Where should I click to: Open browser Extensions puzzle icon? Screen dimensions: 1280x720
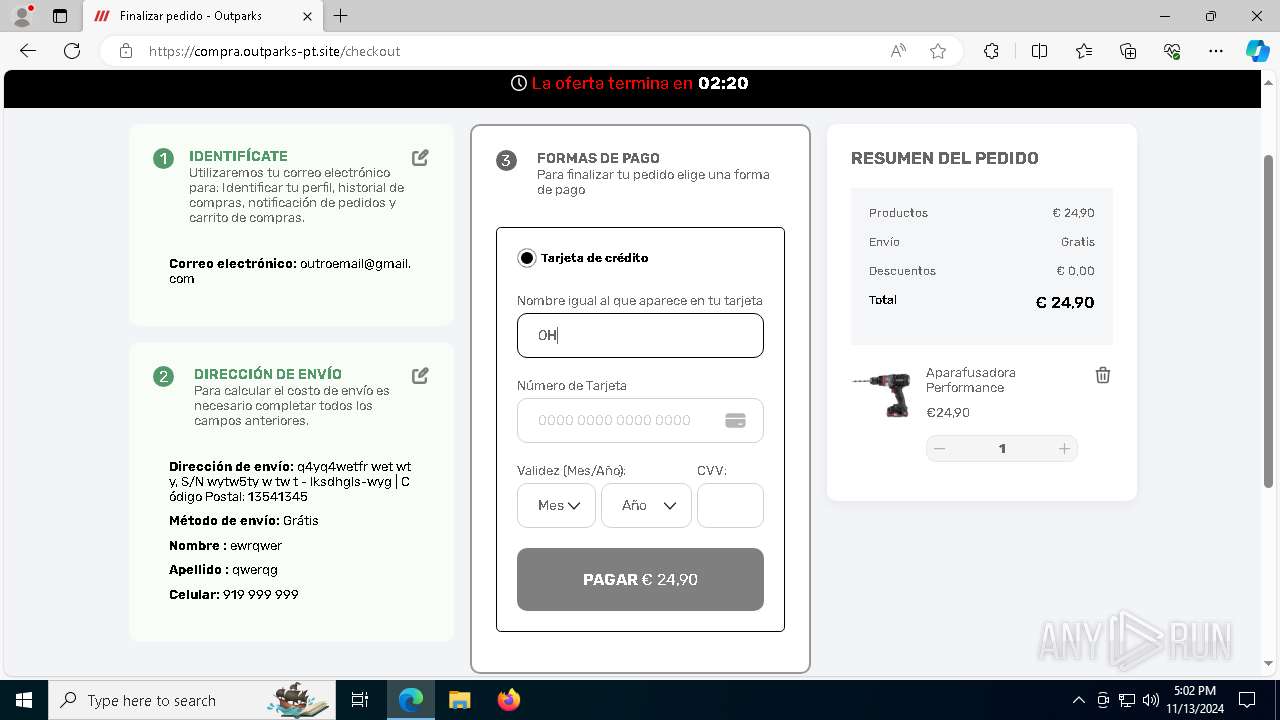(991, 51)
